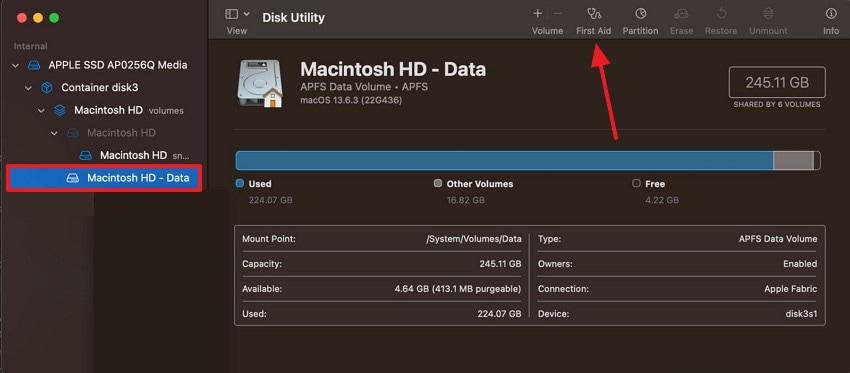Click the 245.11 GB capacity box
850x373 pixels.
click(777, 82)
